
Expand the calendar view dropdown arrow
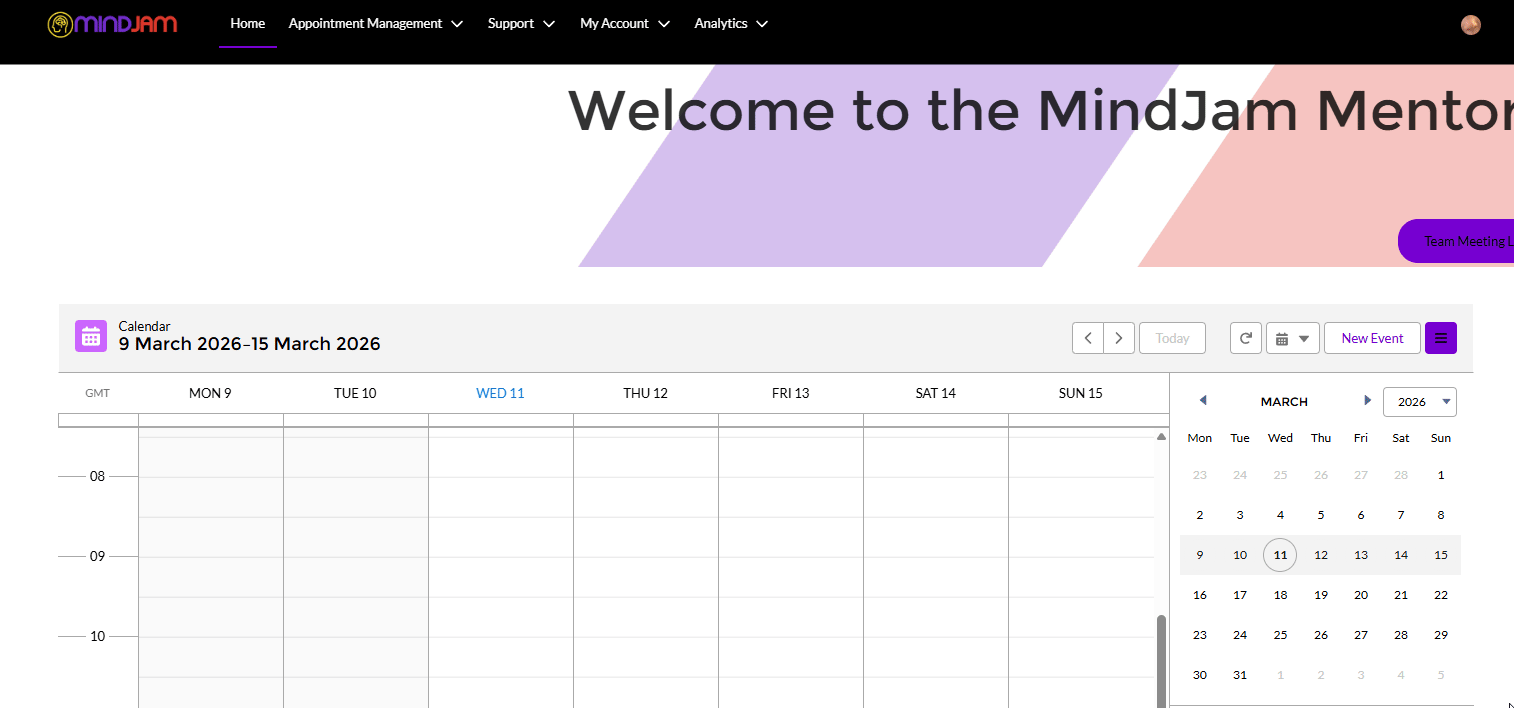tap(1305, 338)
